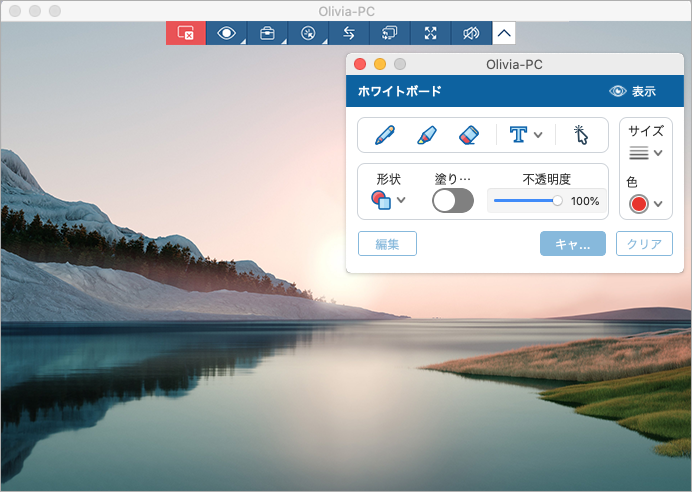The width and height of the screenshot is (692, 492).
Task: Open the 色 color dropdown
Action: (646, 204)
